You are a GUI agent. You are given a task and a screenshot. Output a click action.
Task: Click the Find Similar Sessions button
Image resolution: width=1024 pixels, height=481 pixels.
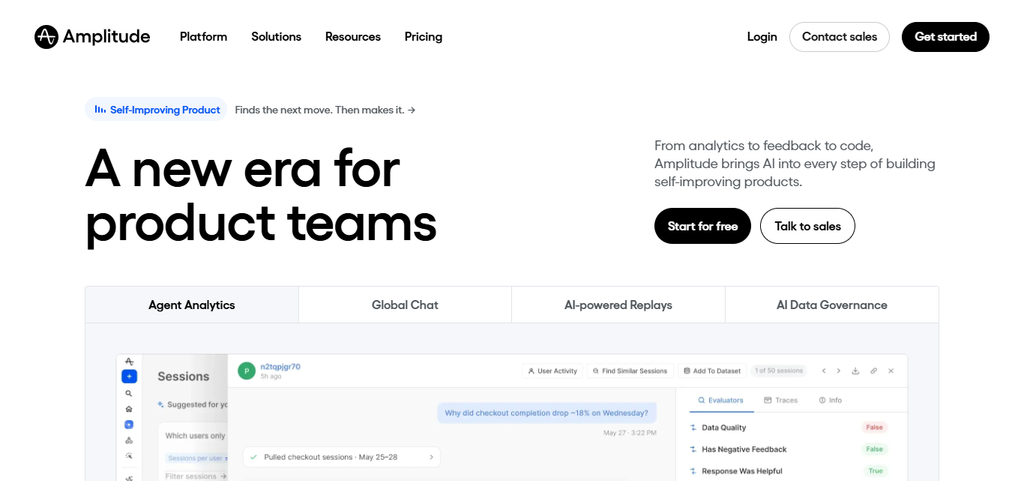click(630, 371)
